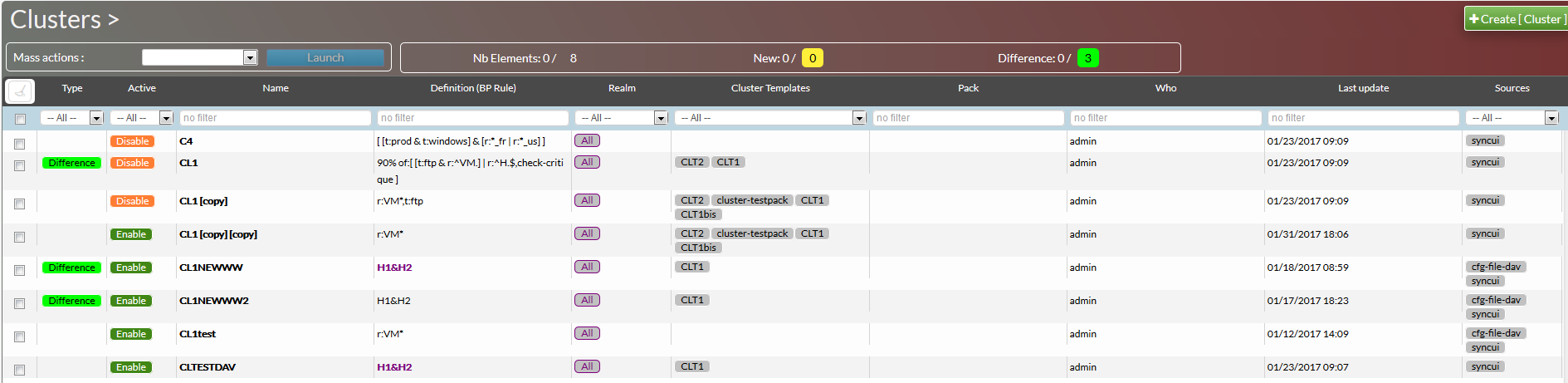Screen dimensions: 1568x383
Task: Click the Difference badge on CL1NEWWW row
Action: point(71,268)
